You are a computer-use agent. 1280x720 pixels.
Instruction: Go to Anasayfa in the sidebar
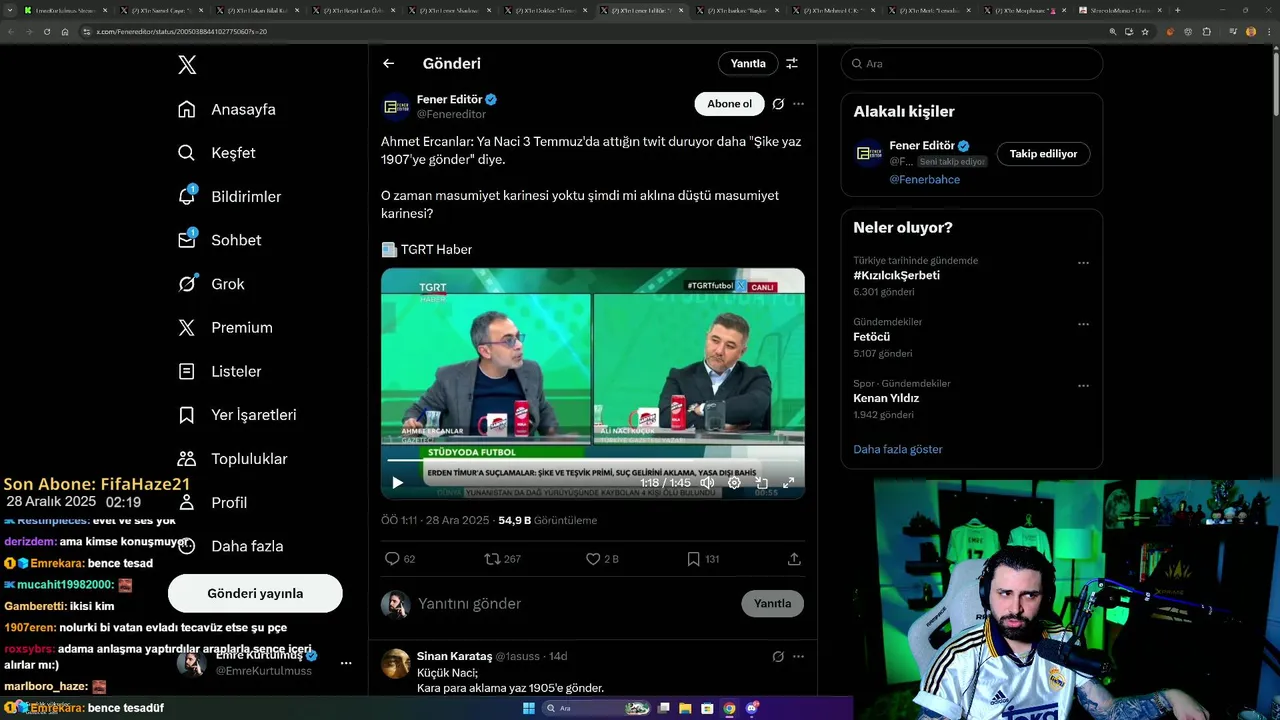[x=227, y=109]
